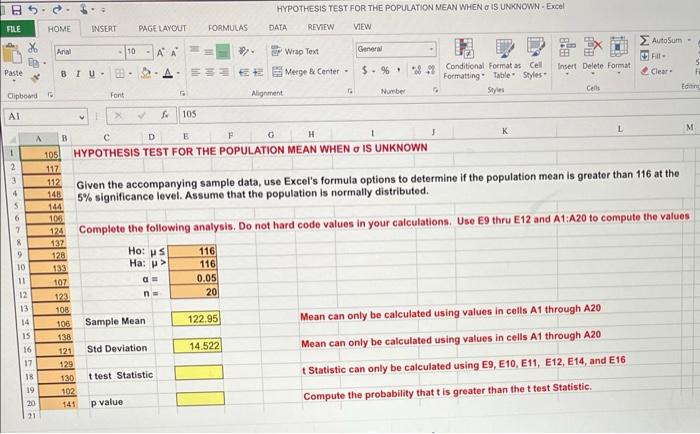Image resolution: width=700 pixels, height=434 pixels.
Task: Decrease font size with smaller A icon
Action: 174,52
